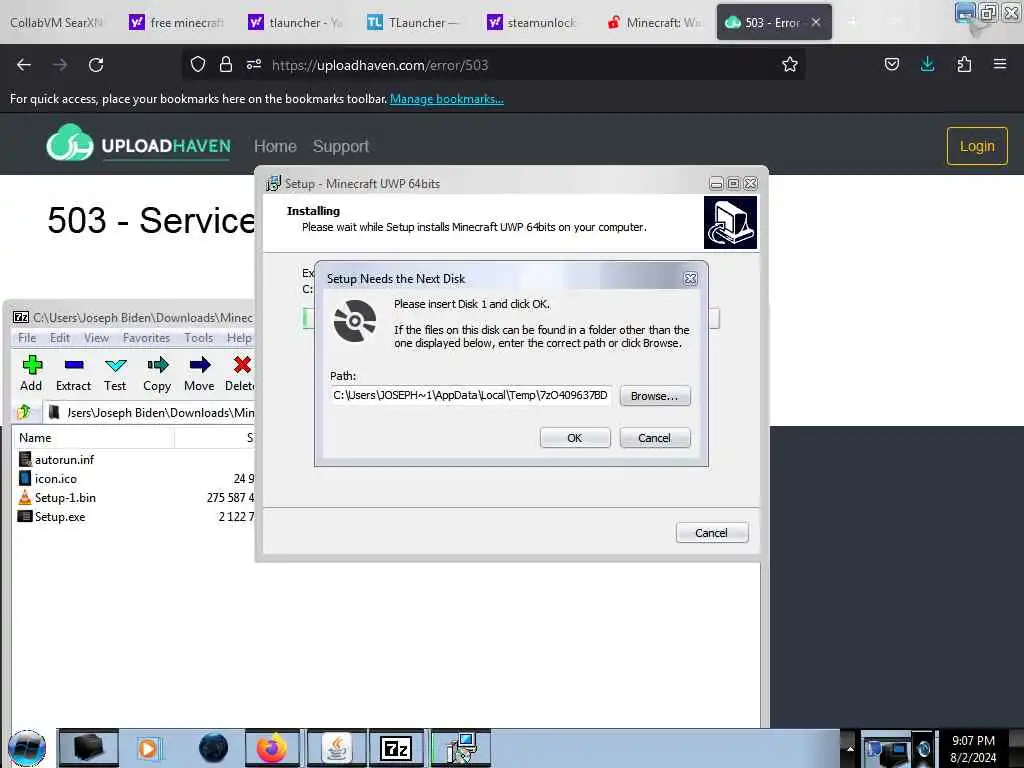Click Cancel in the Next Disk dialog
This screenshot has height=768, width=1024.
(x=654, y=438)
